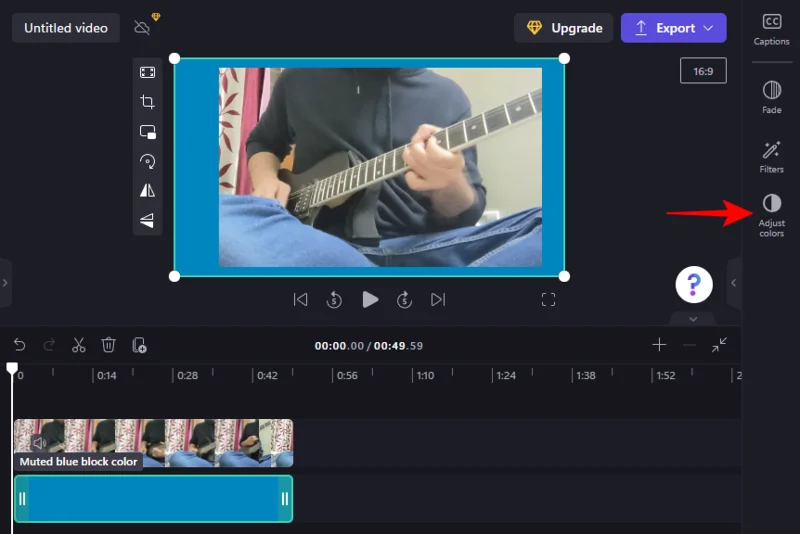Expand the left sidebar panel
Image resolution: width=800 pixels, height=534 pixels.
pyautogui.click(x=5, y=283)
